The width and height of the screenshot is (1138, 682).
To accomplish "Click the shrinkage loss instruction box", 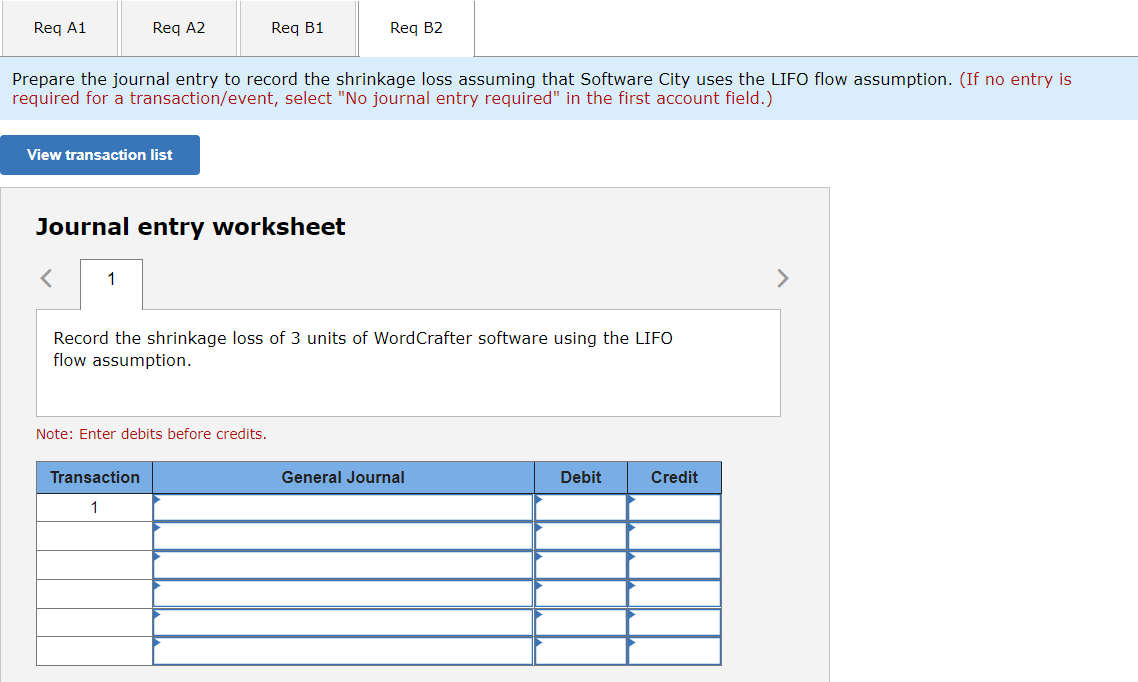I will 408,362.
